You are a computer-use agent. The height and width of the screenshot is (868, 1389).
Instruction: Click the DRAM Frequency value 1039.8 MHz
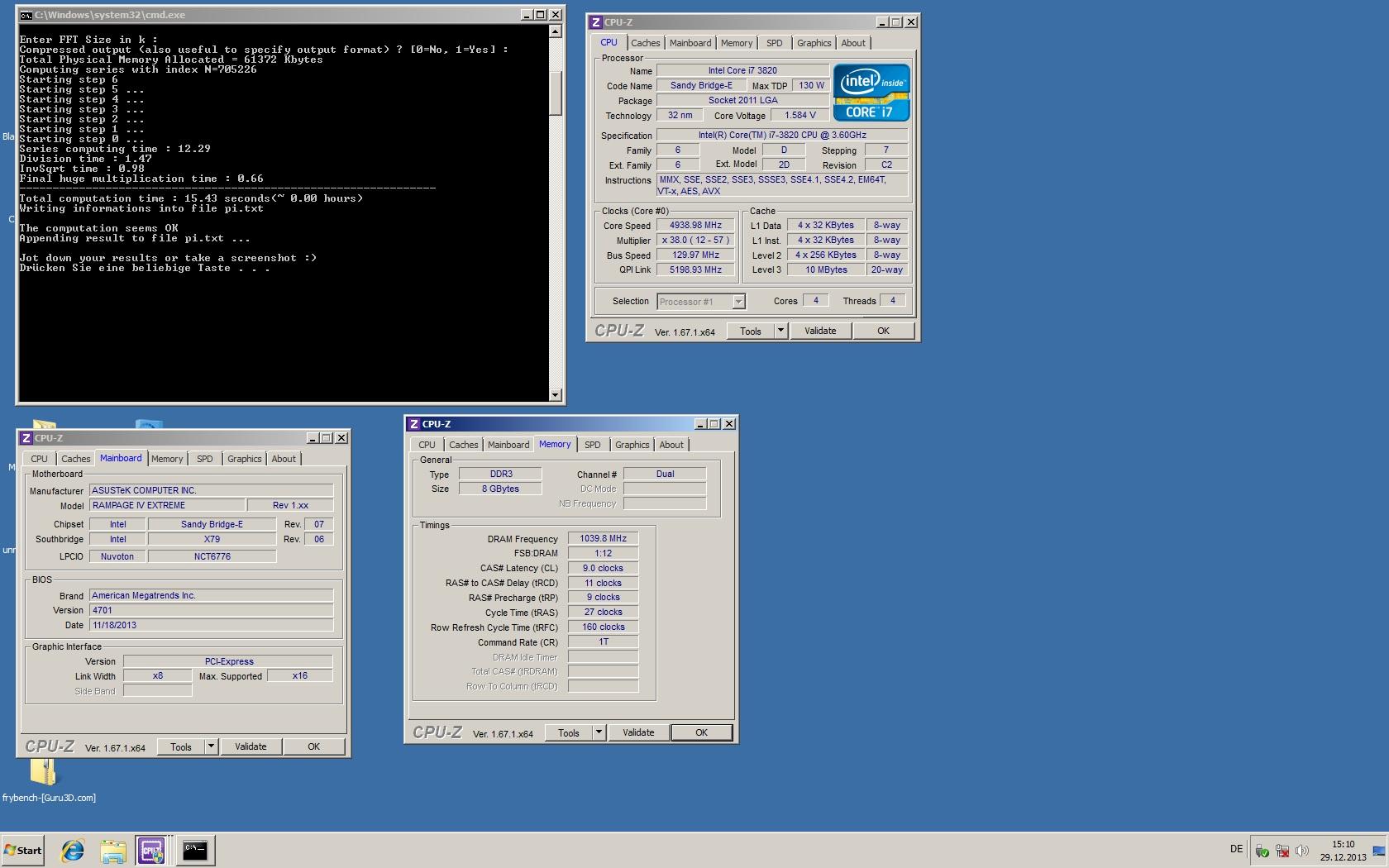(604, 538)
